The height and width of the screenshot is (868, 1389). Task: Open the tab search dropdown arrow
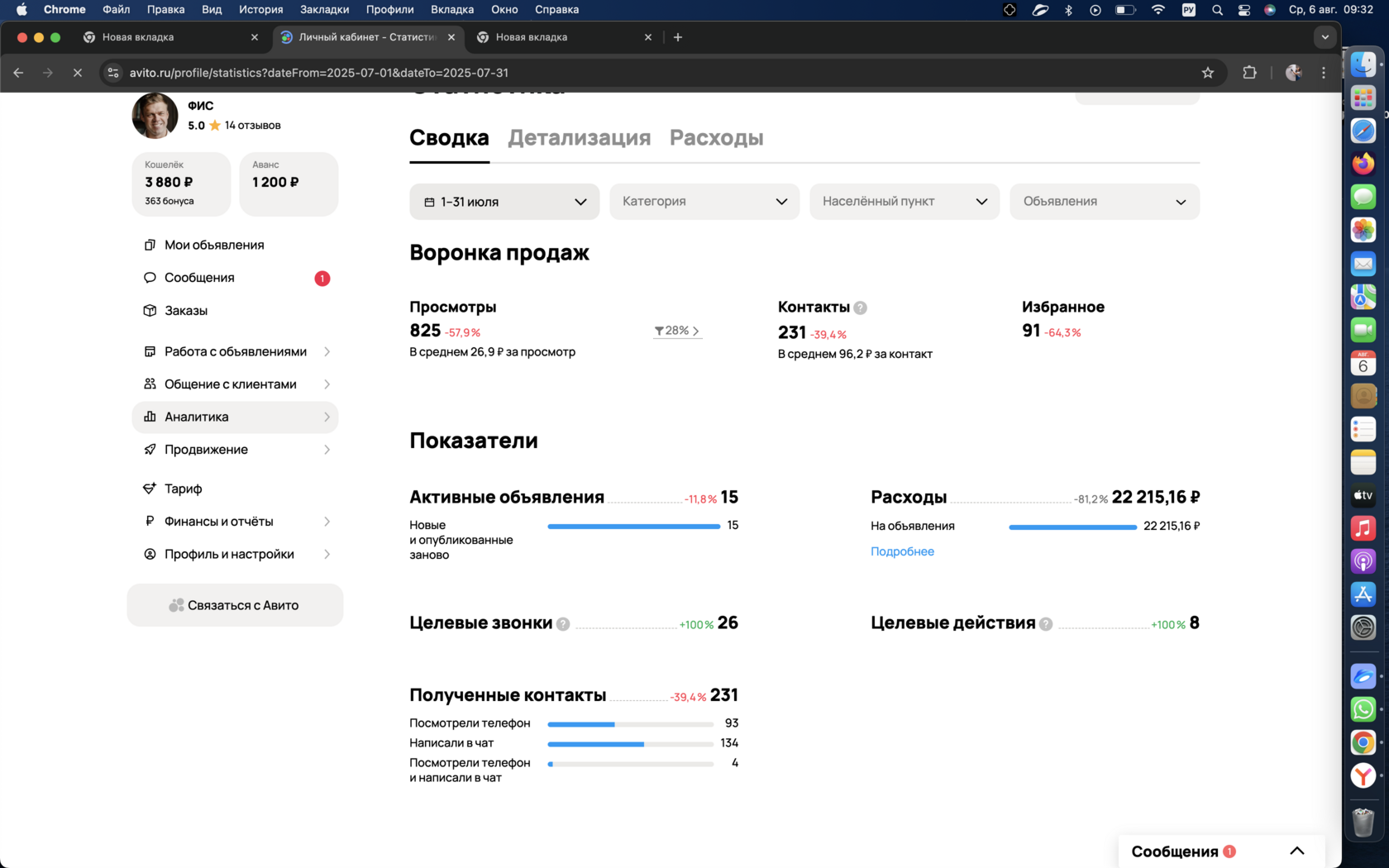tap(1325, 37)
